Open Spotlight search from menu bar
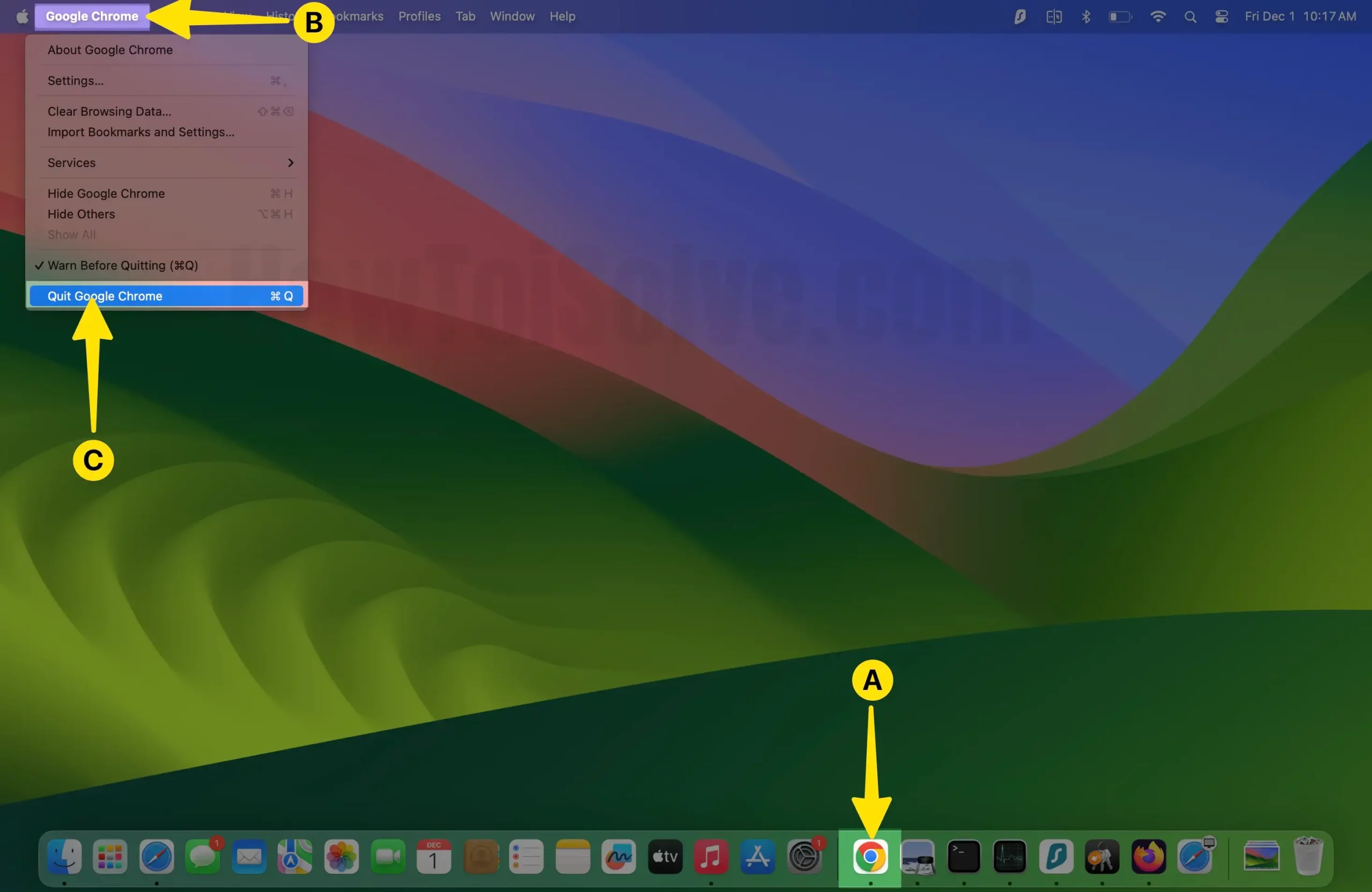 1190,17
